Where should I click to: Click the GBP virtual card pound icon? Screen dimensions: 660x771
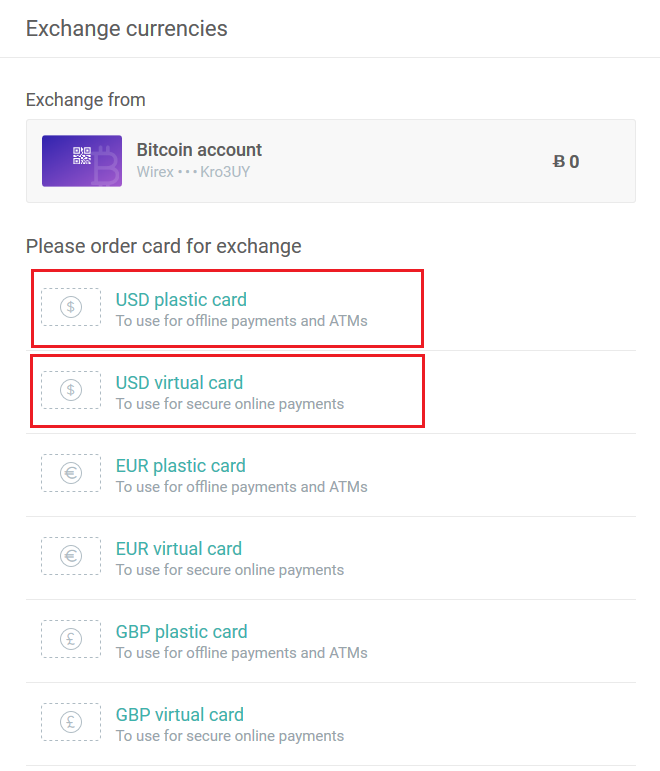click(71, 722)
